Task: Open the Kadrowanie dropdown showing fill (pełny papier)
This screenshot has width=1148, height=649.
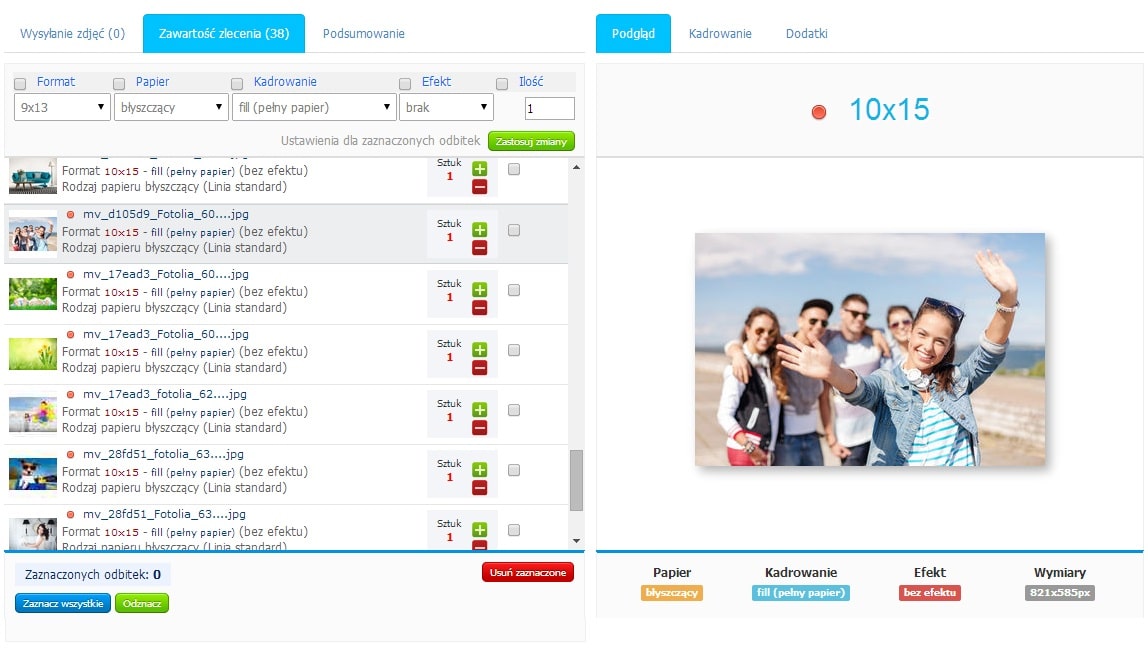Action: (x=315, y=107)
